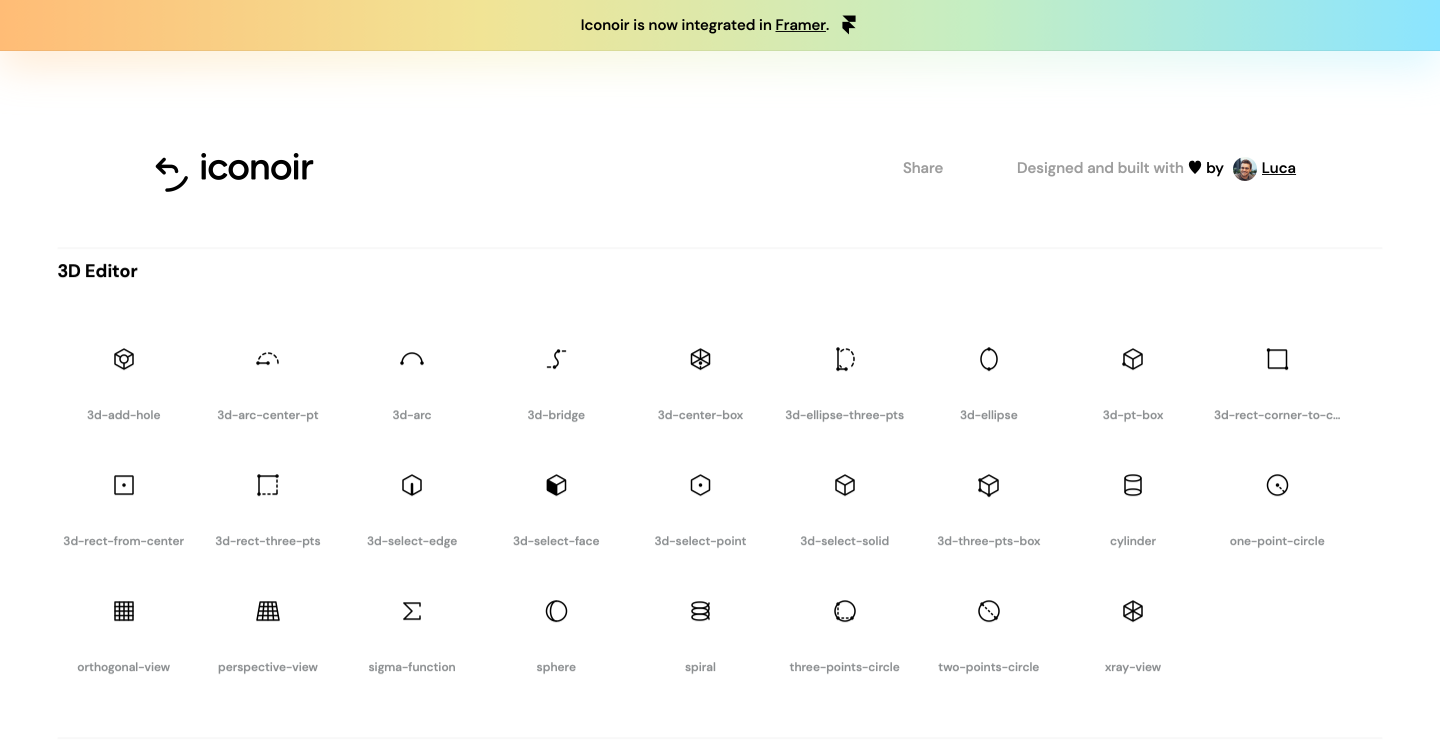
Task: Click the sigma-function icon
Action: coord(412,611)
